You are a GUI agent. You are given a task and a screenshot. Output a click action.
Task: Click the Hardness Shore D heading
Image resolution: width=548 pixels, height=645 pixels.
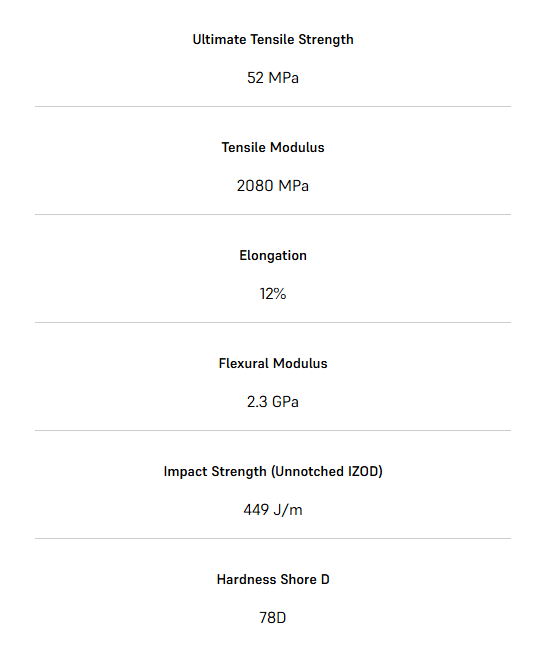tap(273, 579)
